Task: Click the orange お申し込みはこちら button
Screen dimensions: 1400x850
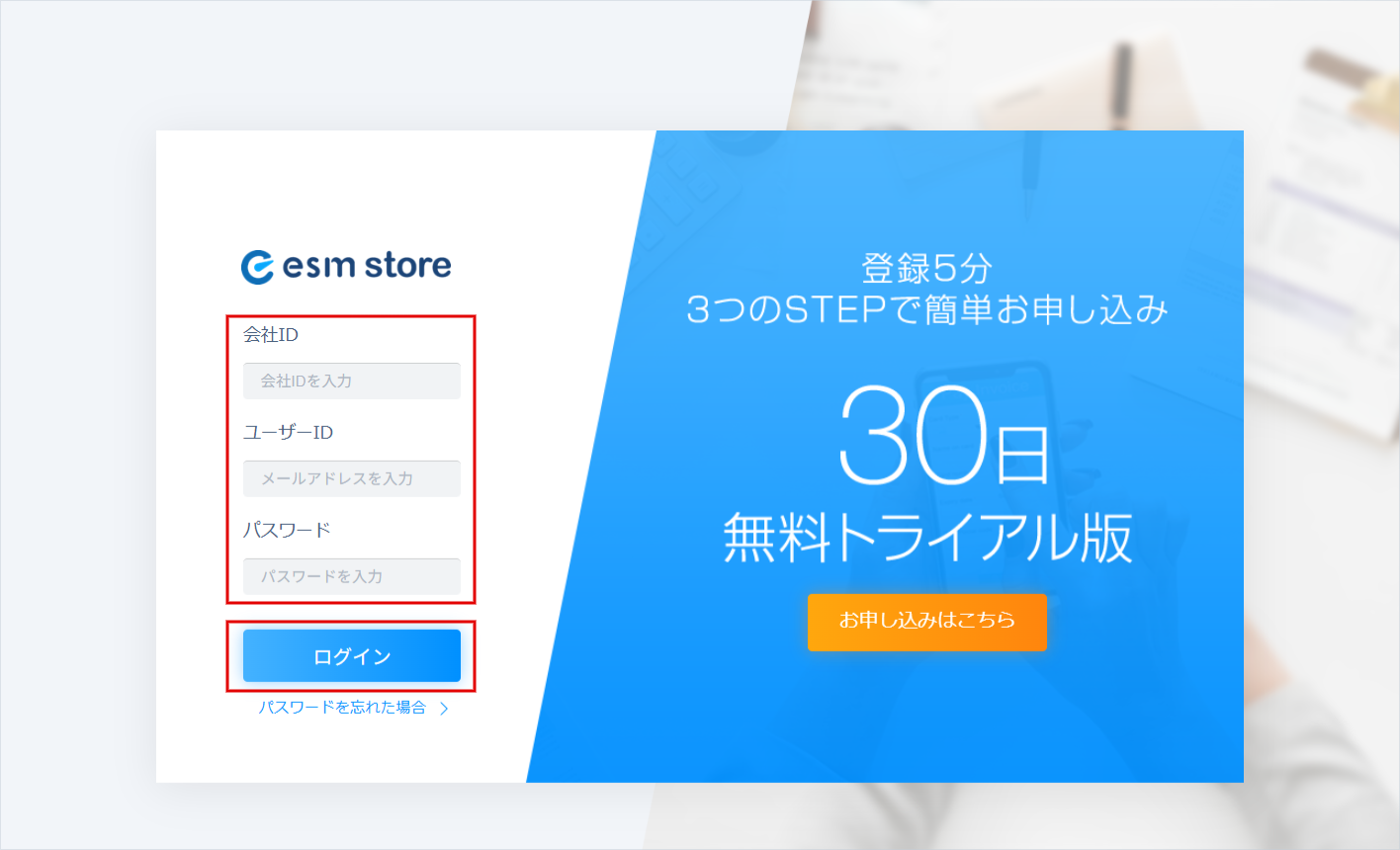Action: point(927,622)
